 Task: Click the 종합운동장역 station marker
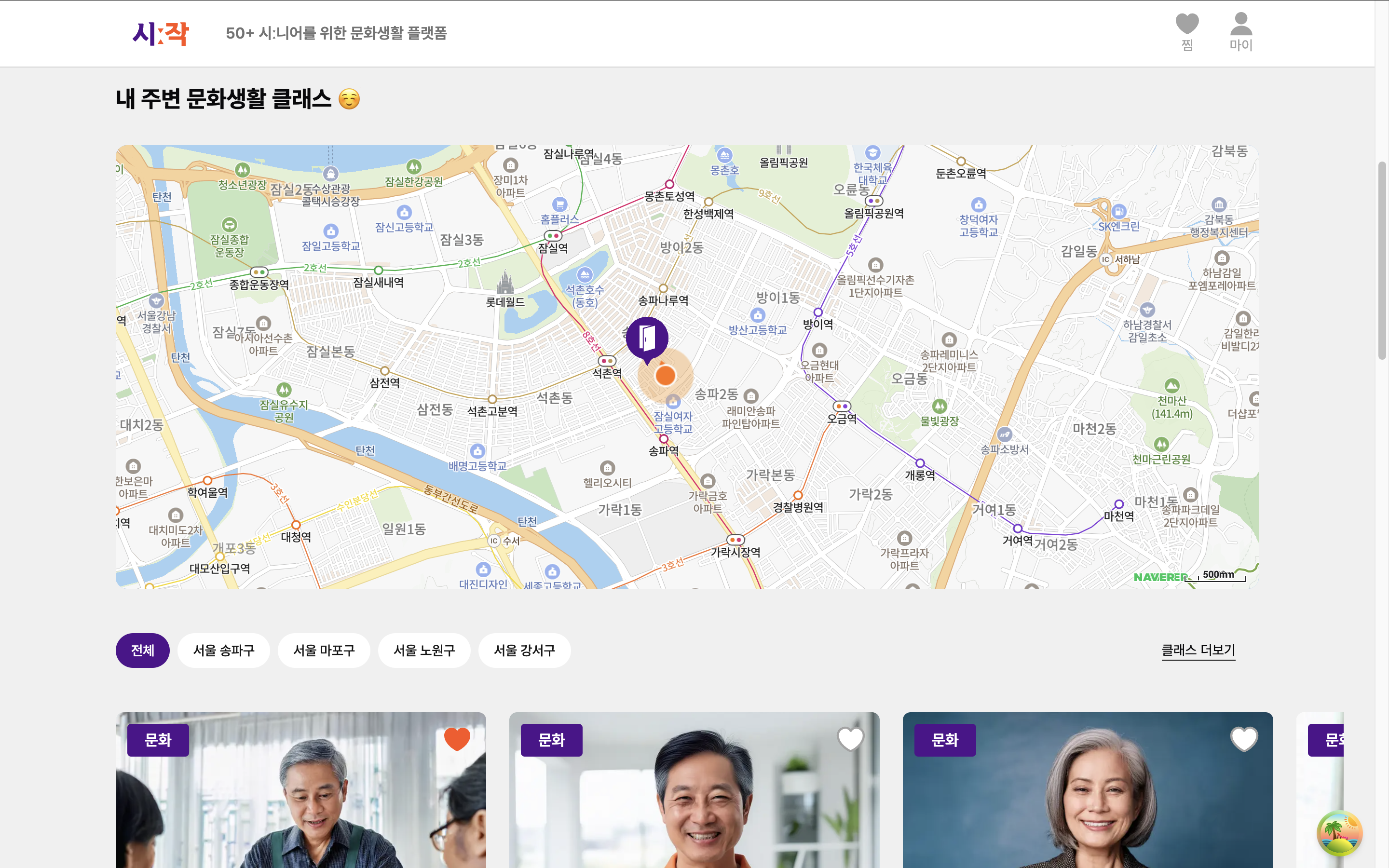[x=259, y=272]
